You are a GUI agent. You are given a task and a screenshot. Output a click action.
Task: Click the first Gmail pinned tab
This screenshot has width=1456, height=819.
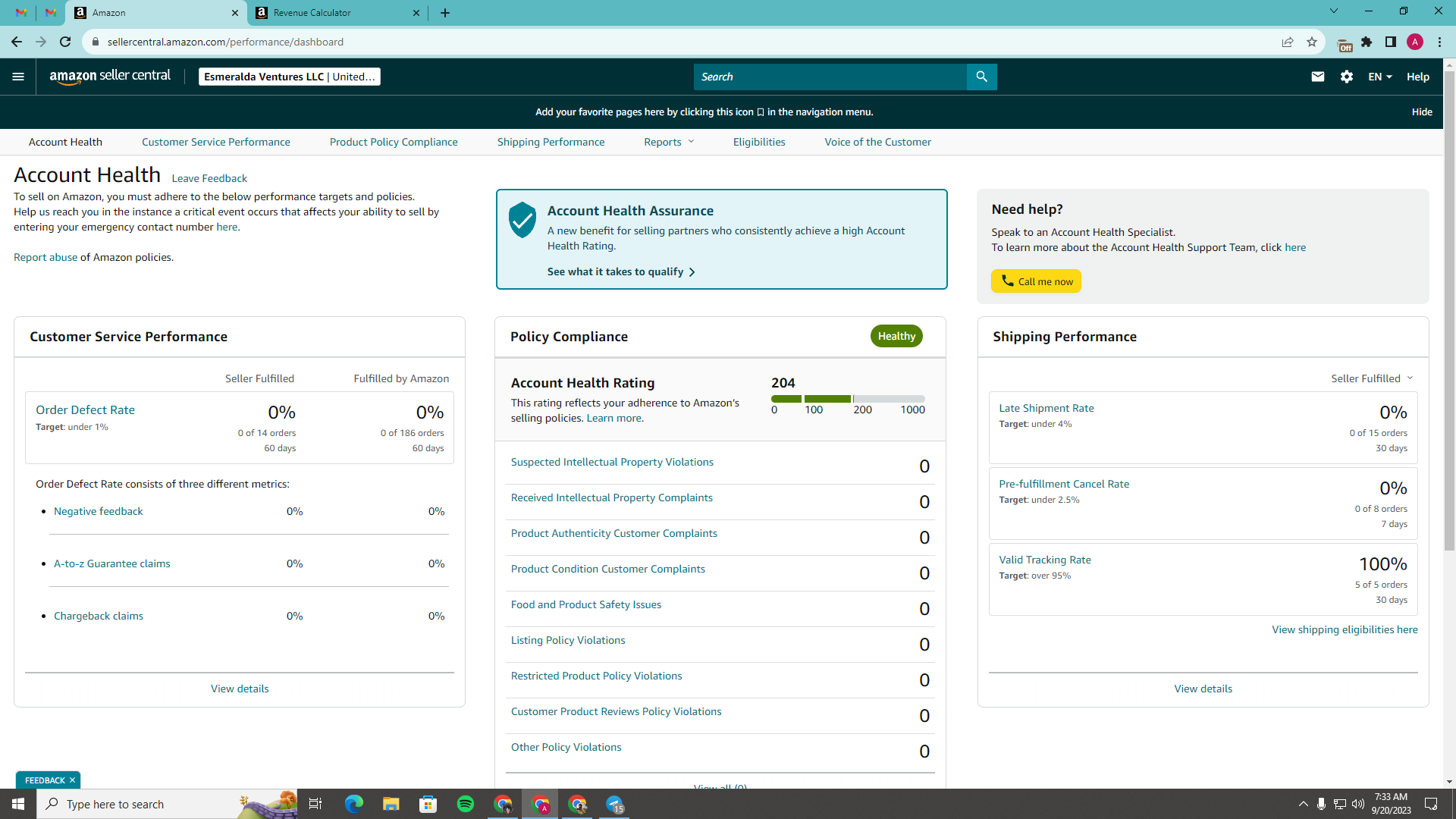point(21,13)
